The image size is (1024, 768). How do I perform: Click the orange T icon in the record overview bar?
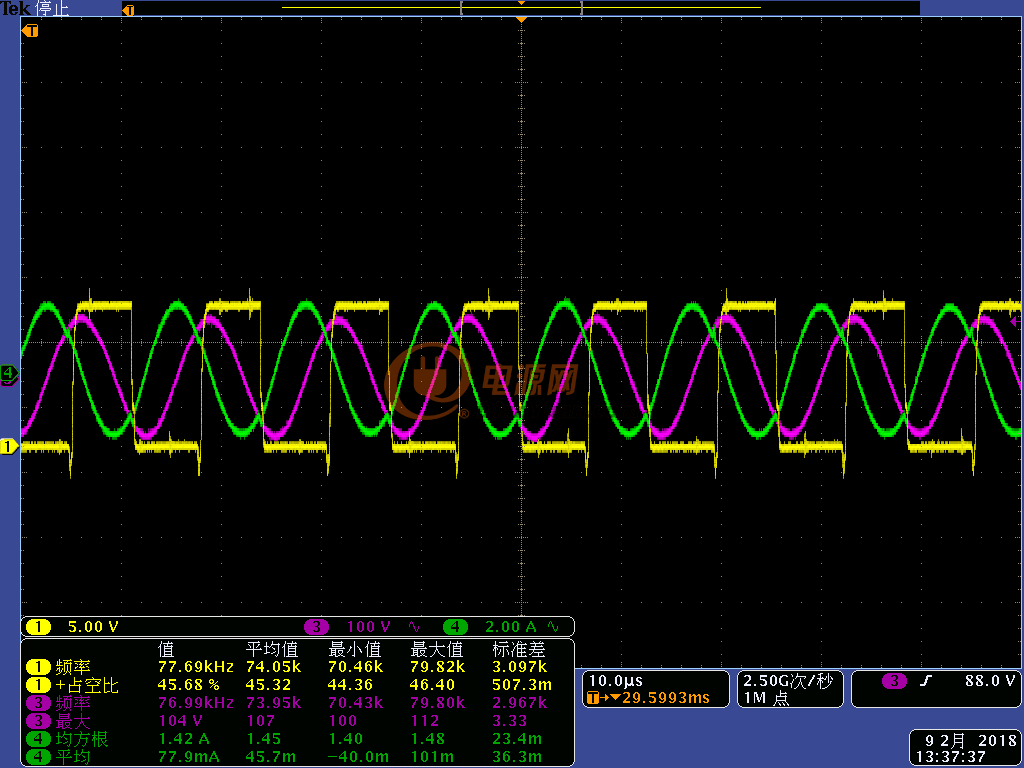point(129,10)
